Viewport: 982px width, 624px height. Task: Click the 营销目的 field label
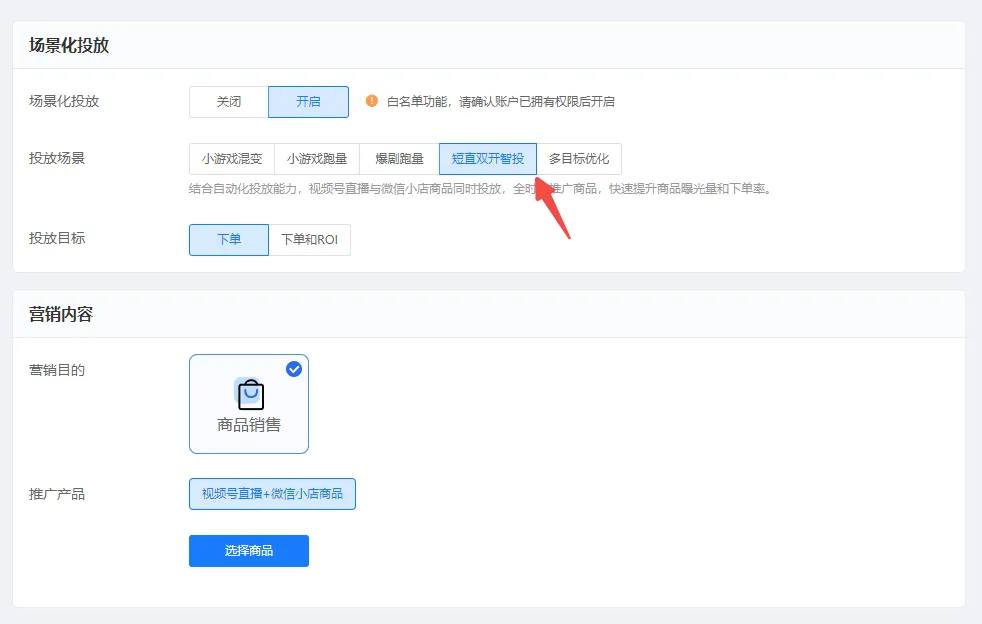(57, 370)
